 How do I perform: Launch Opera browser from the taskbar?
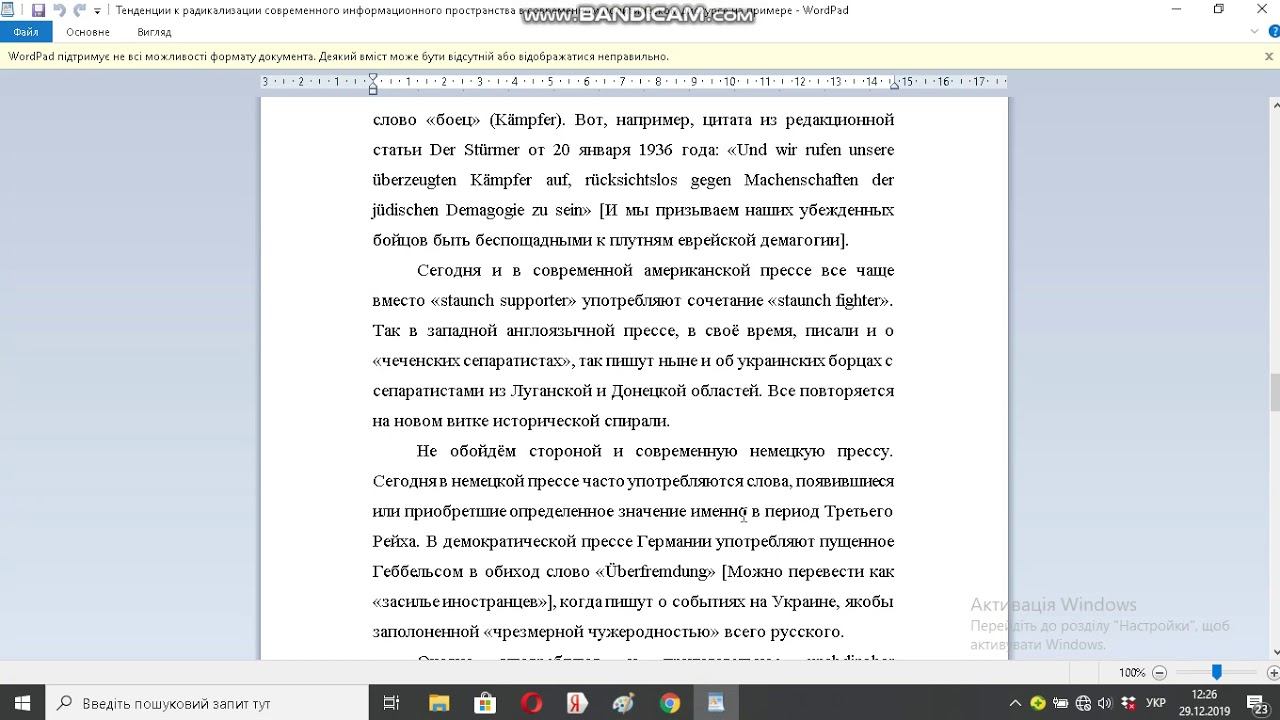coord(531,703)
